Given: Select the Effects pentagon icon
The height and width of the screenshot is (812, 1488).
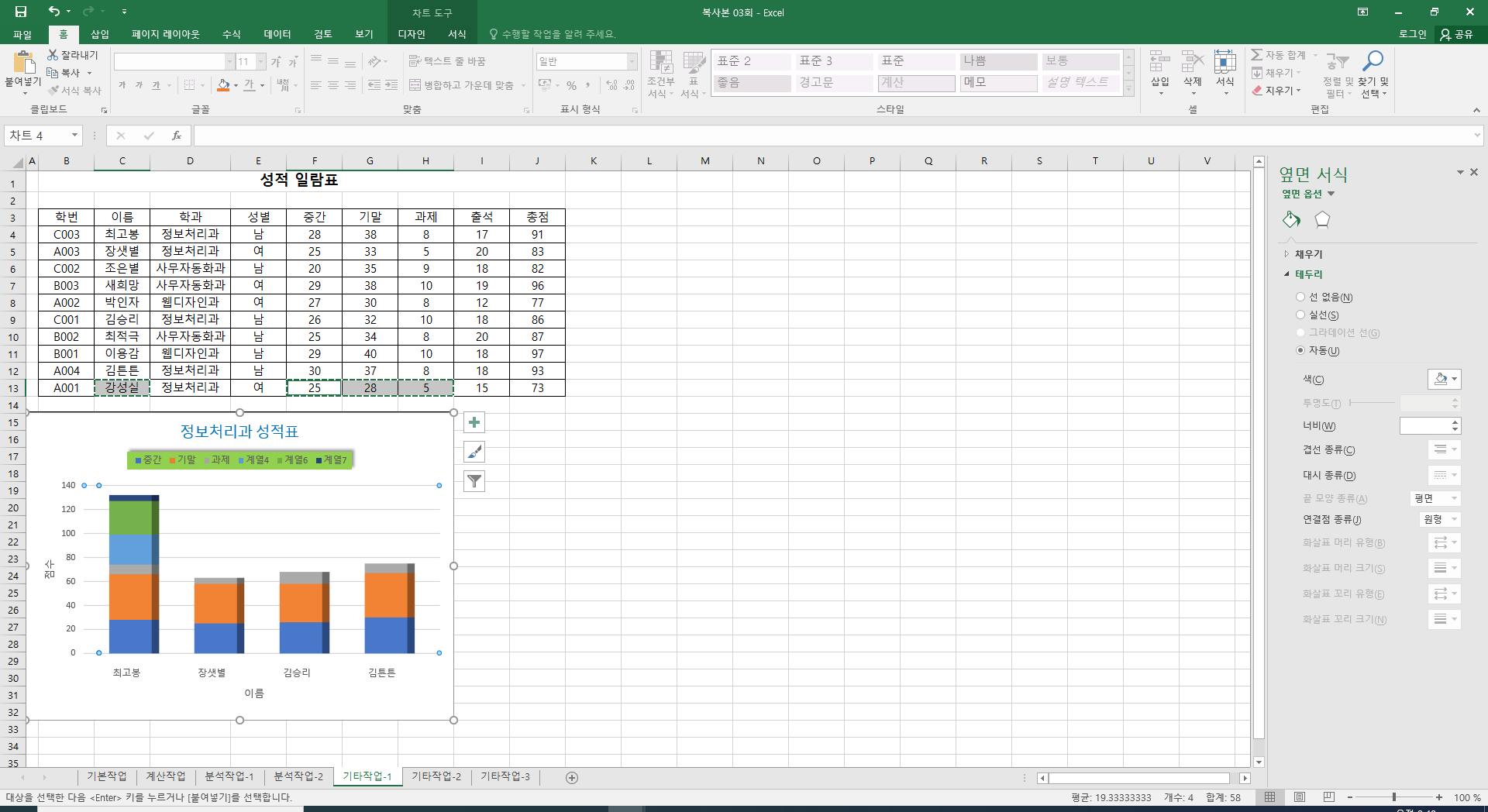Looking at the screenshot, I should (1322, 220).
